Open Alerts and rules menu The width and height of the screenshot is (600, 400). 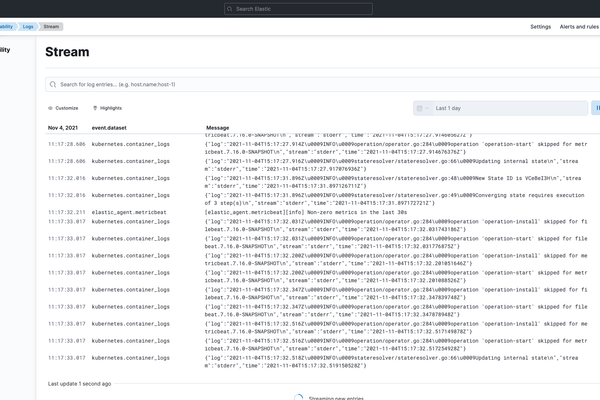pyautogui.click(x=579, y=27)
